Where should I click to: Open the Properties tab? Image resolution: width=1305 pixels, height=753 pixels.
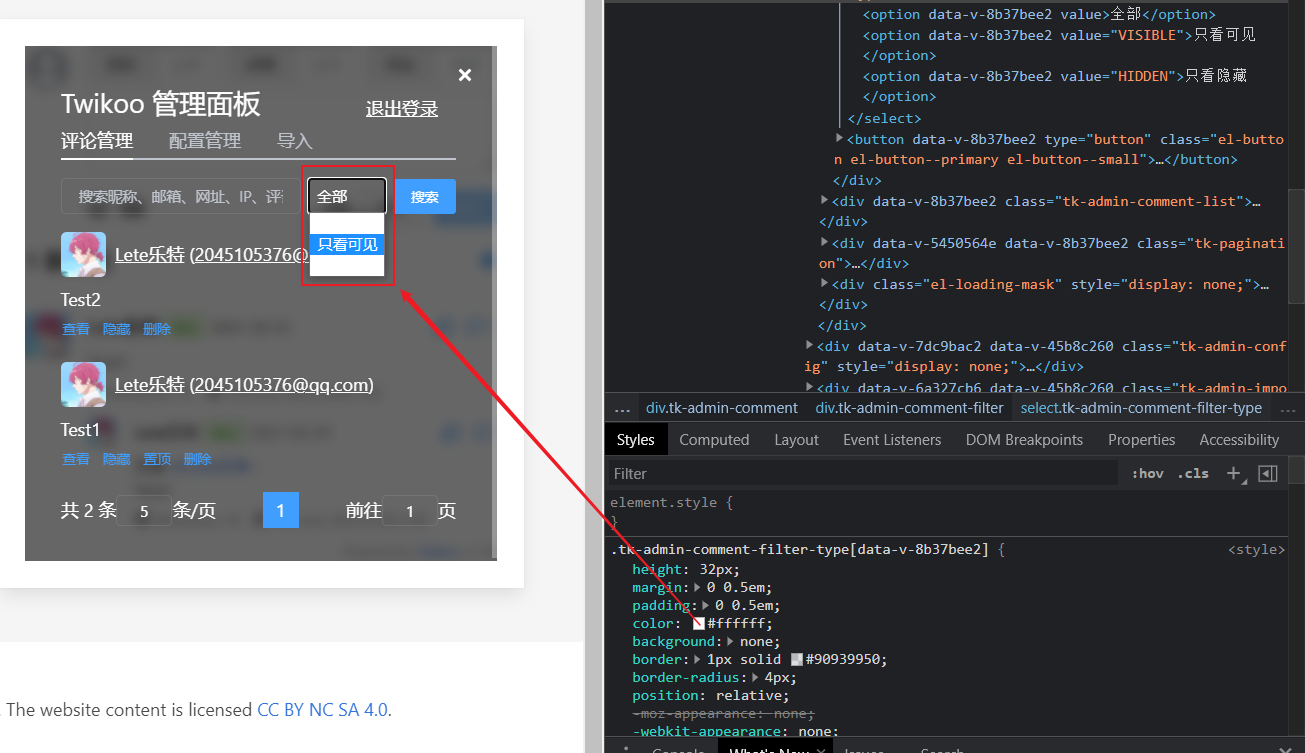pos(1141,440)
